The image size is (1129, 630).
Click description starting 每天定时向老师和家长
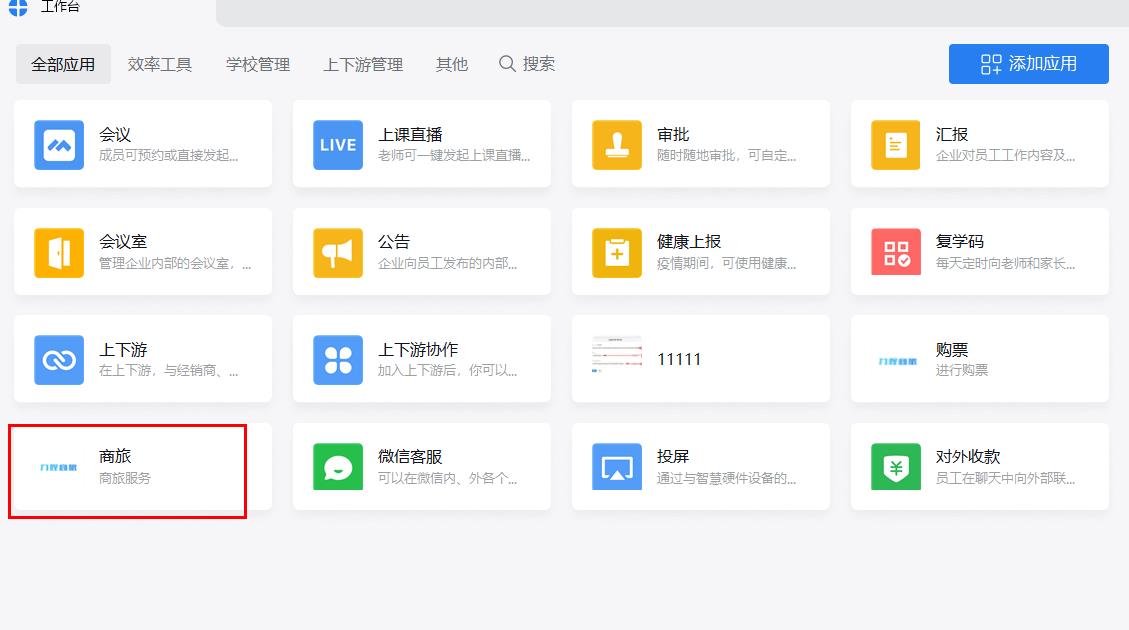(x=1005, y=264)
